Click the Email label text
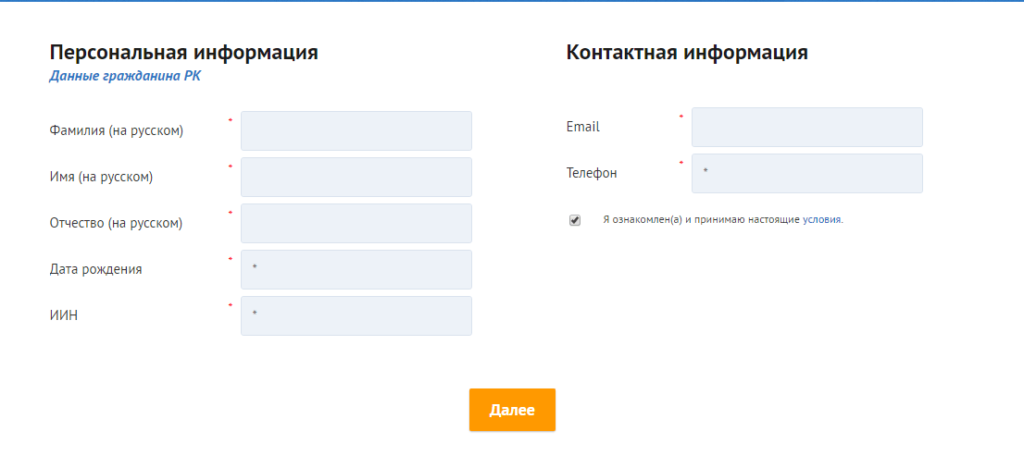1024x456 pixels. tap(583, 127)
